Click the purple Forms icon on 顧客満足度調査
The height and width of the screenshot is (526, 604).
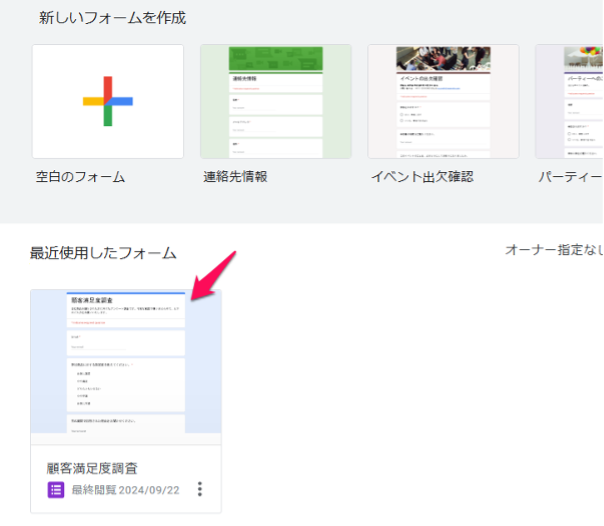click(x=56, y=490)
